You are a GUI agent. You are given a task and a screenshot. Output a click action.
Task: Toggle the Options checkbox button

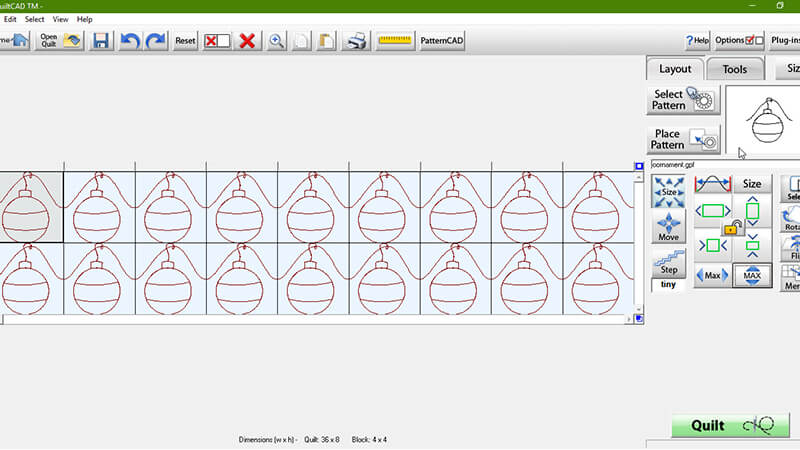pos(739,41)
